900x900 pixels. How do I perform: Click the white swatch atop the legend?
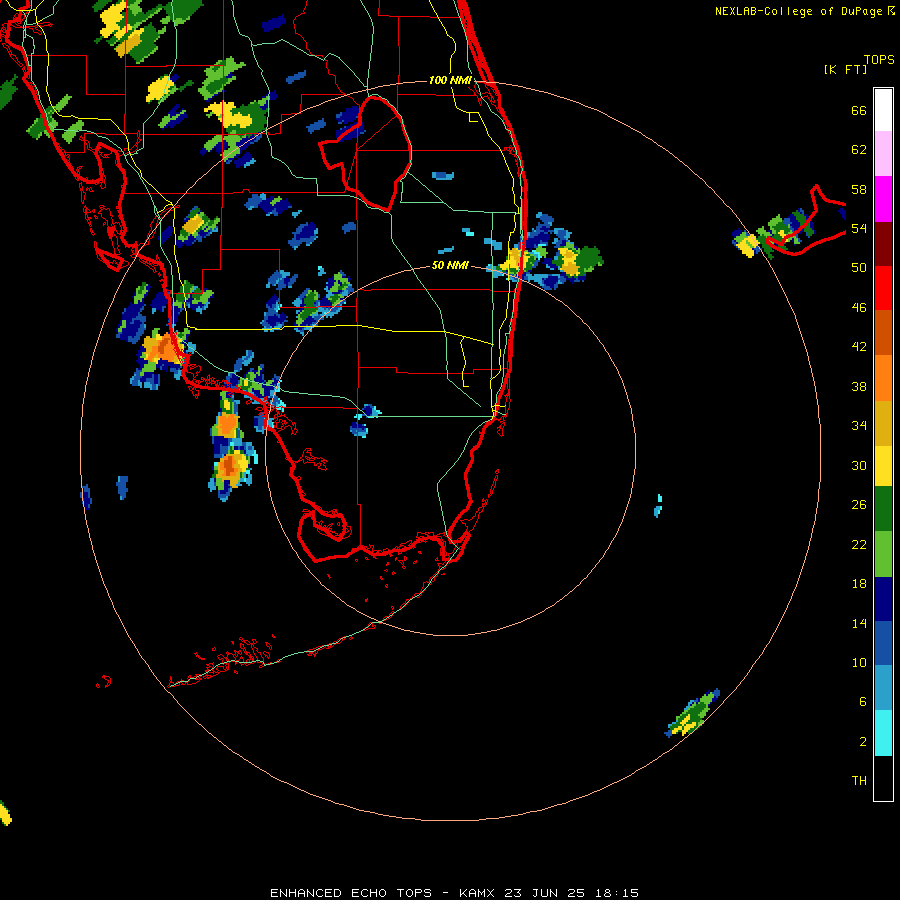pos(883,110)
